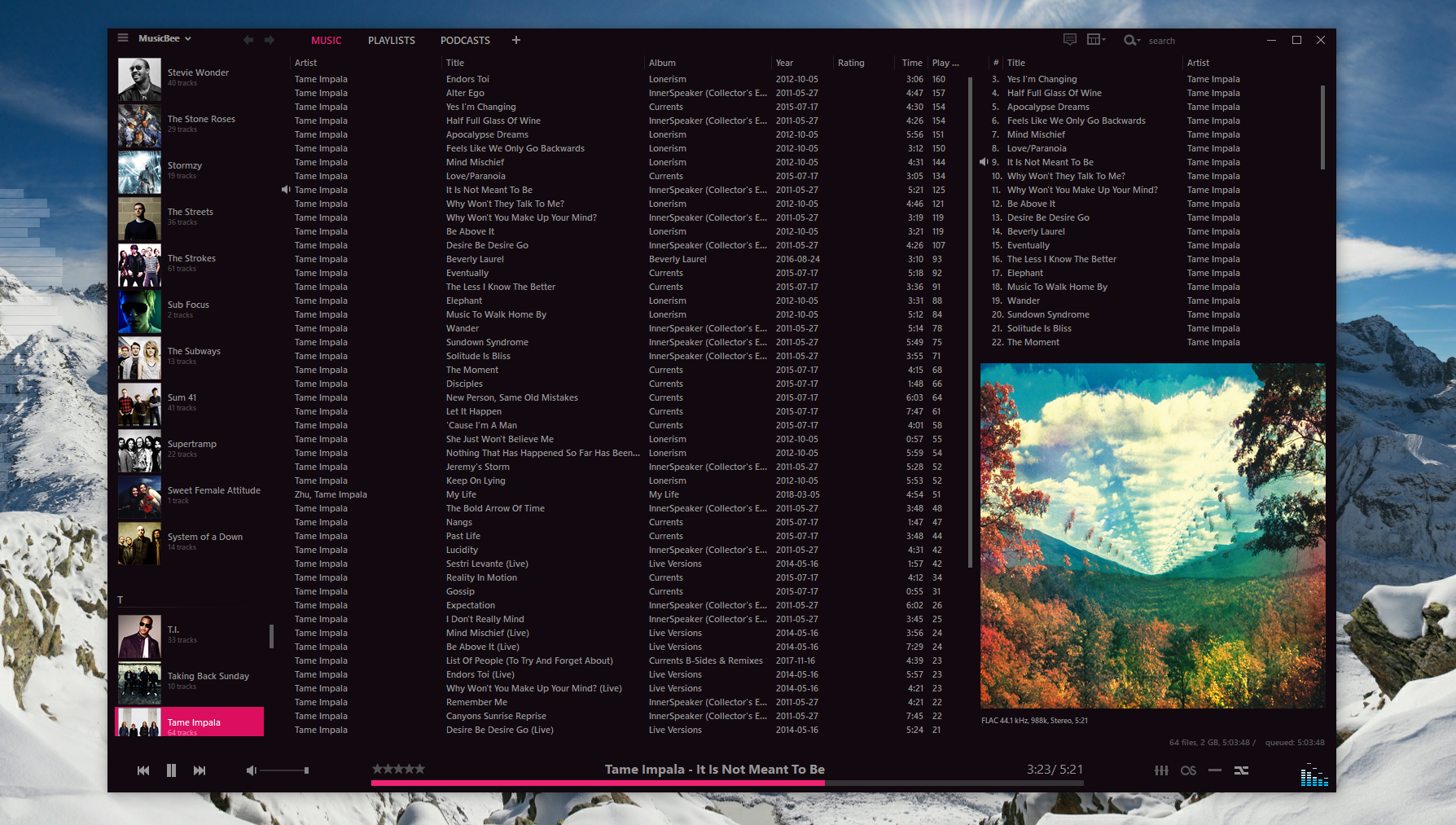The image size is (1456, 825).
Task: Toggle repeat mode
Action: (1215, 770)
